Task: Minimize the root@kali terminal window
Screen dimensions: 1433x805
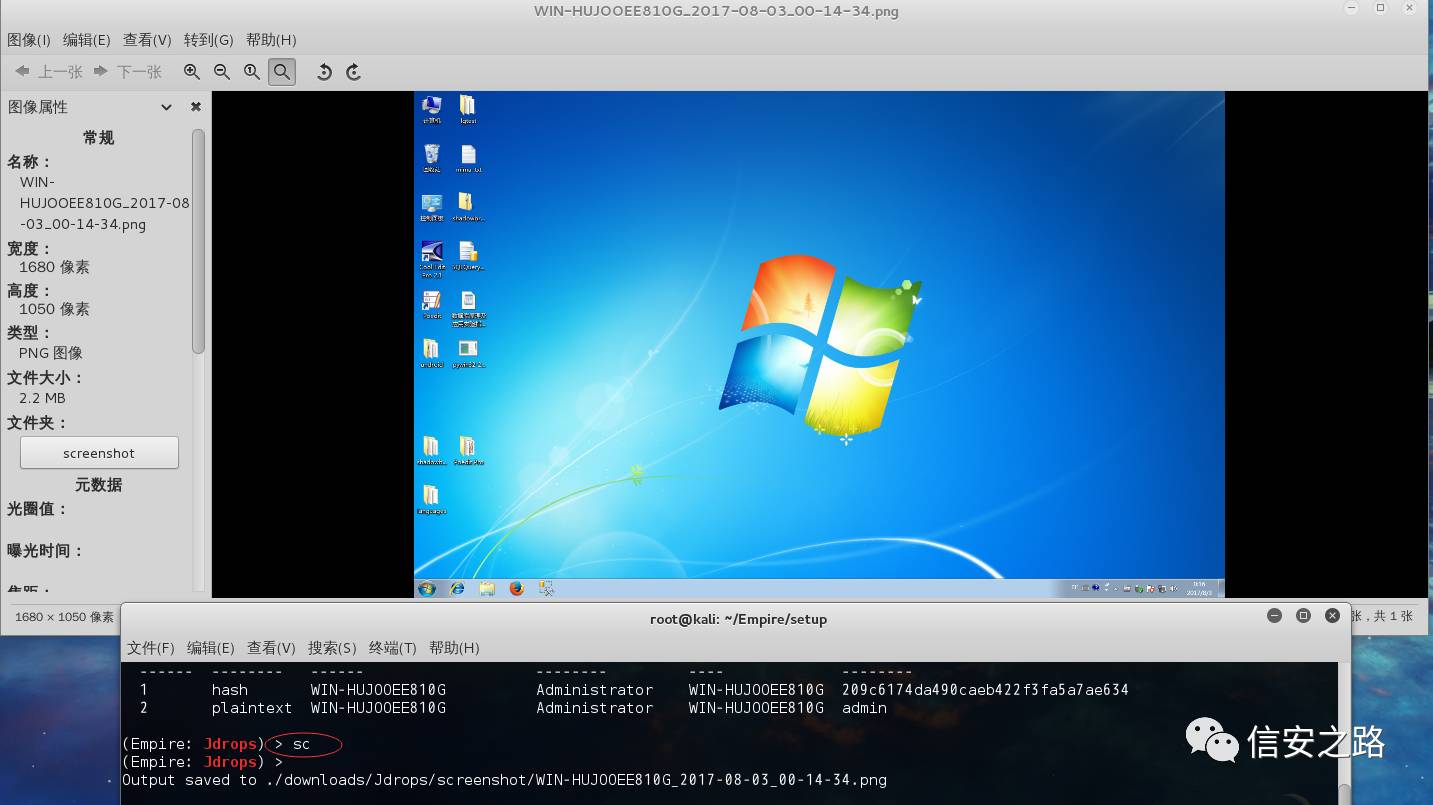Action: click(1274, 616)
